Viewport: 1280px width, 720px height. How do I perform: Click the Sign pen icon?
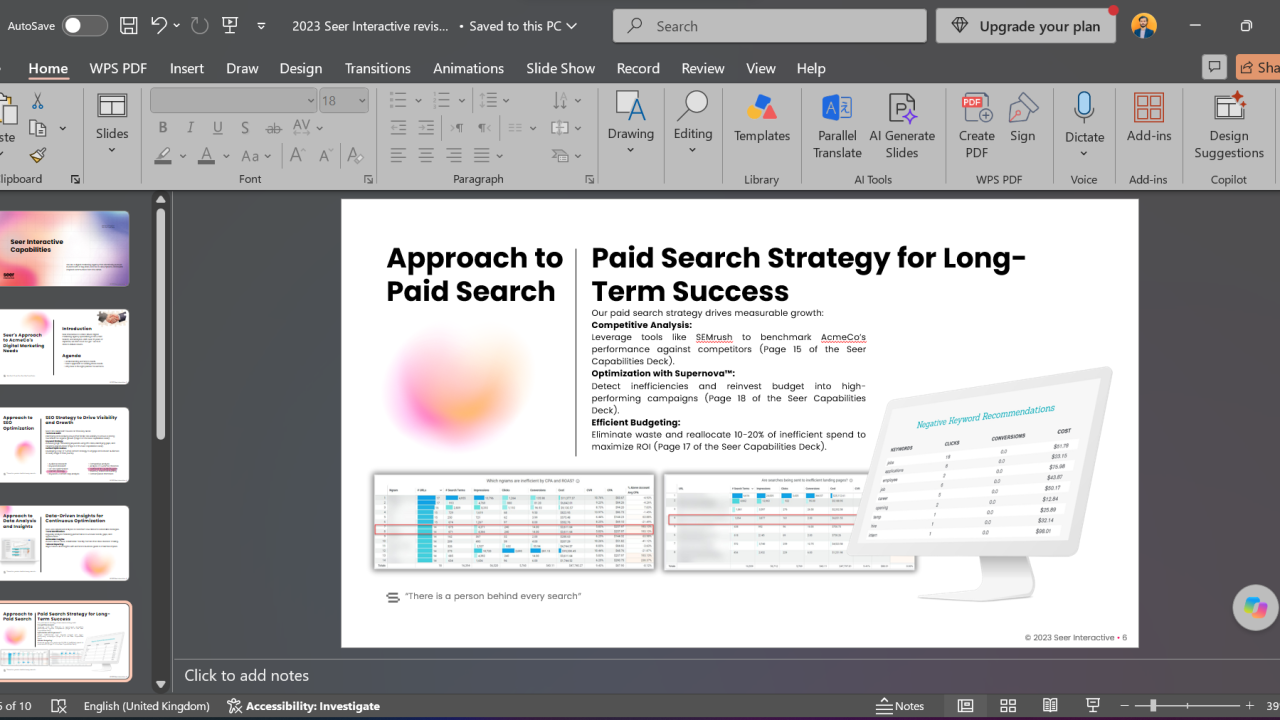pyautogui.click(x=1022, y=118)
